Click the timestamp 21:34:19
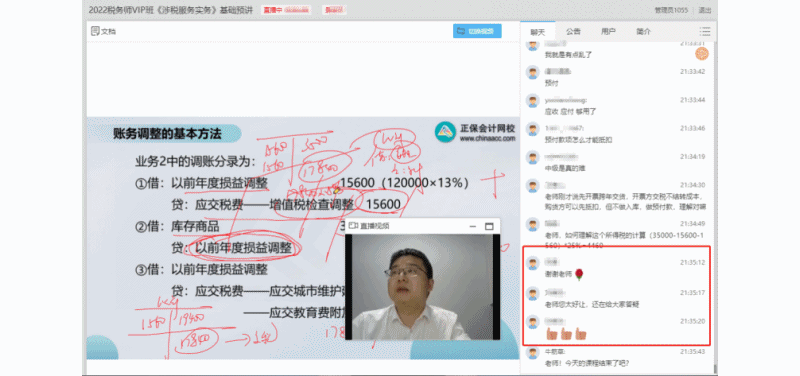This screenshot has width=800, height=376. tap(692, 156)
